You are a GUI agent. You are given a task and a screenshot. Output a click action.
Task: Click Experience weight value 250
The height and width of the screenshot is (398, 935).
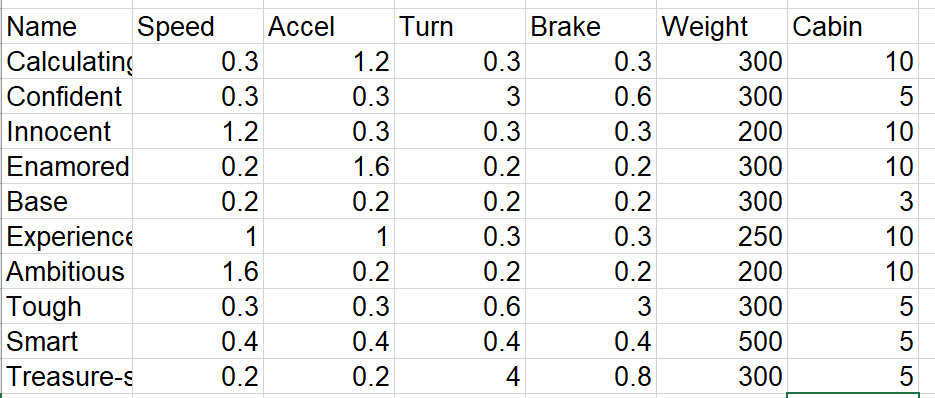point(722,236)
